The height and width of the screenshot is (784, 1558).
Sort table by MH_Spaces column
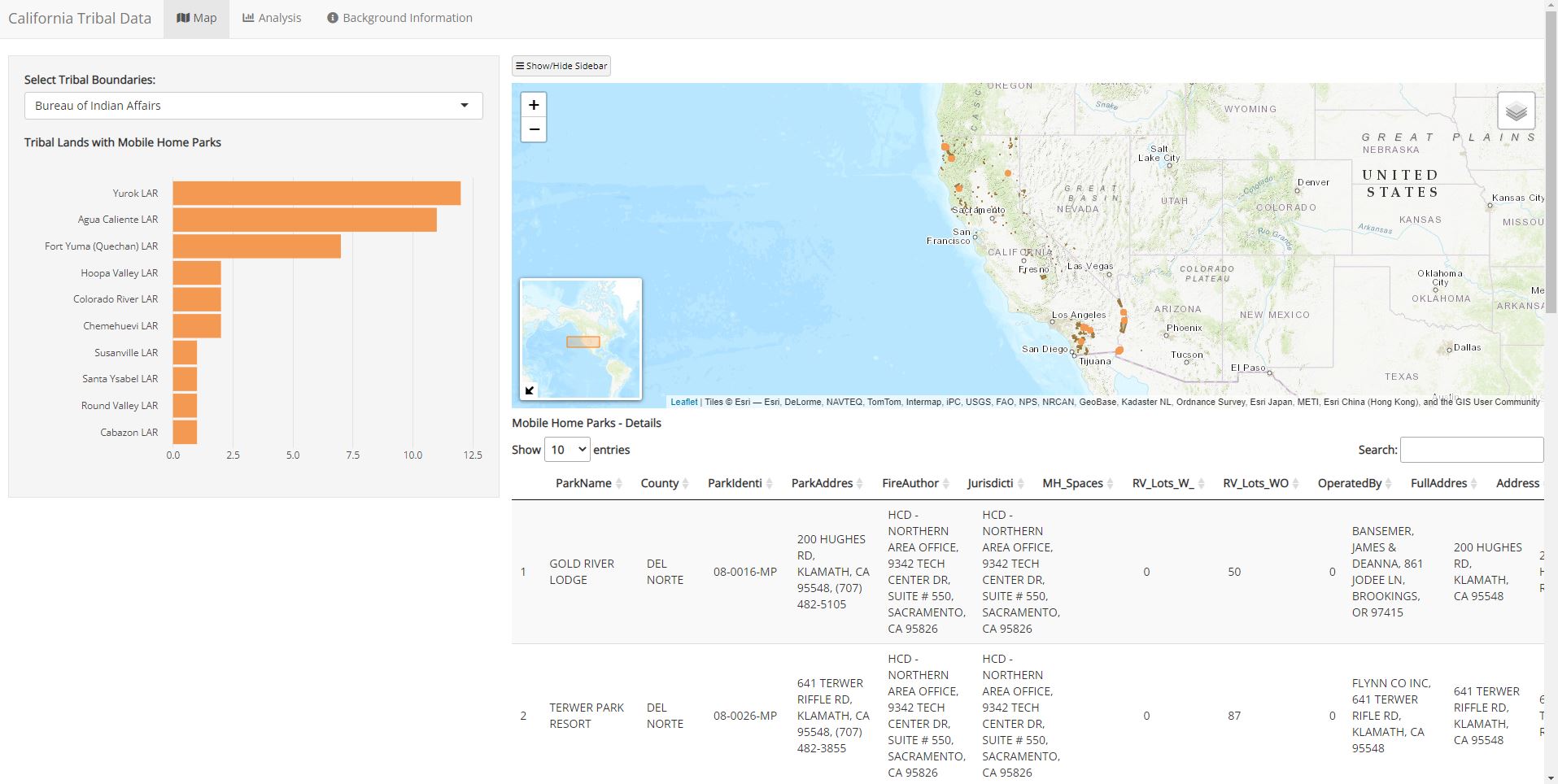(x=1077, y=483)
